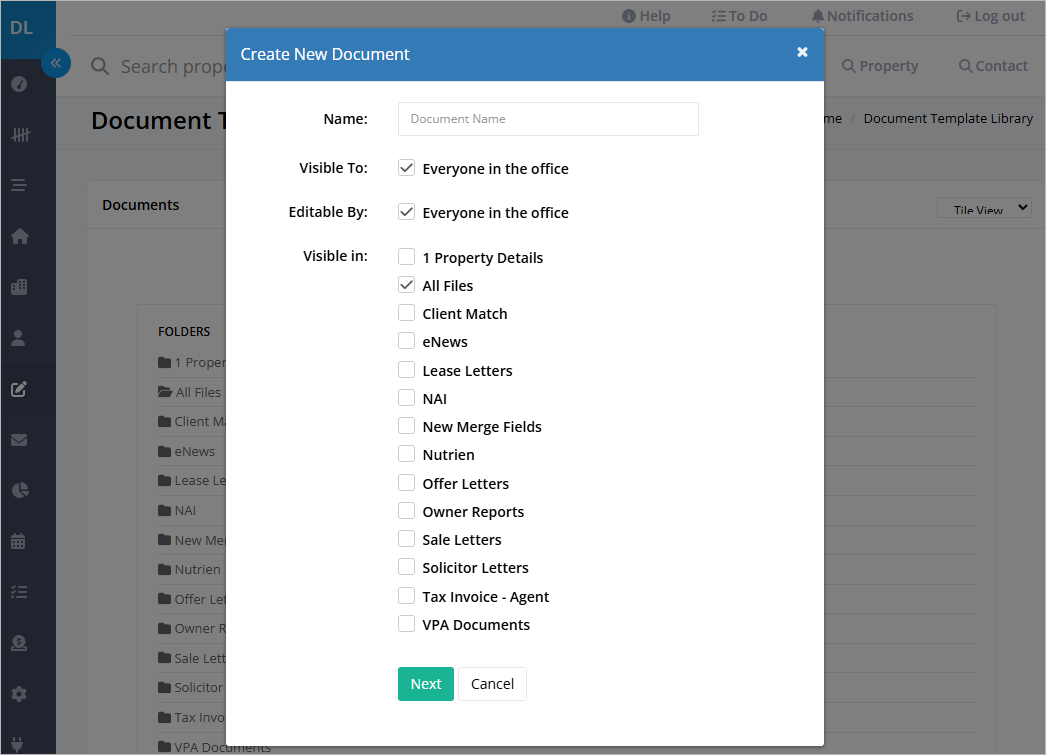The image size is (1046, 755).
Task: Toggle Visible To everyone in the office
Action: point(406,167)
